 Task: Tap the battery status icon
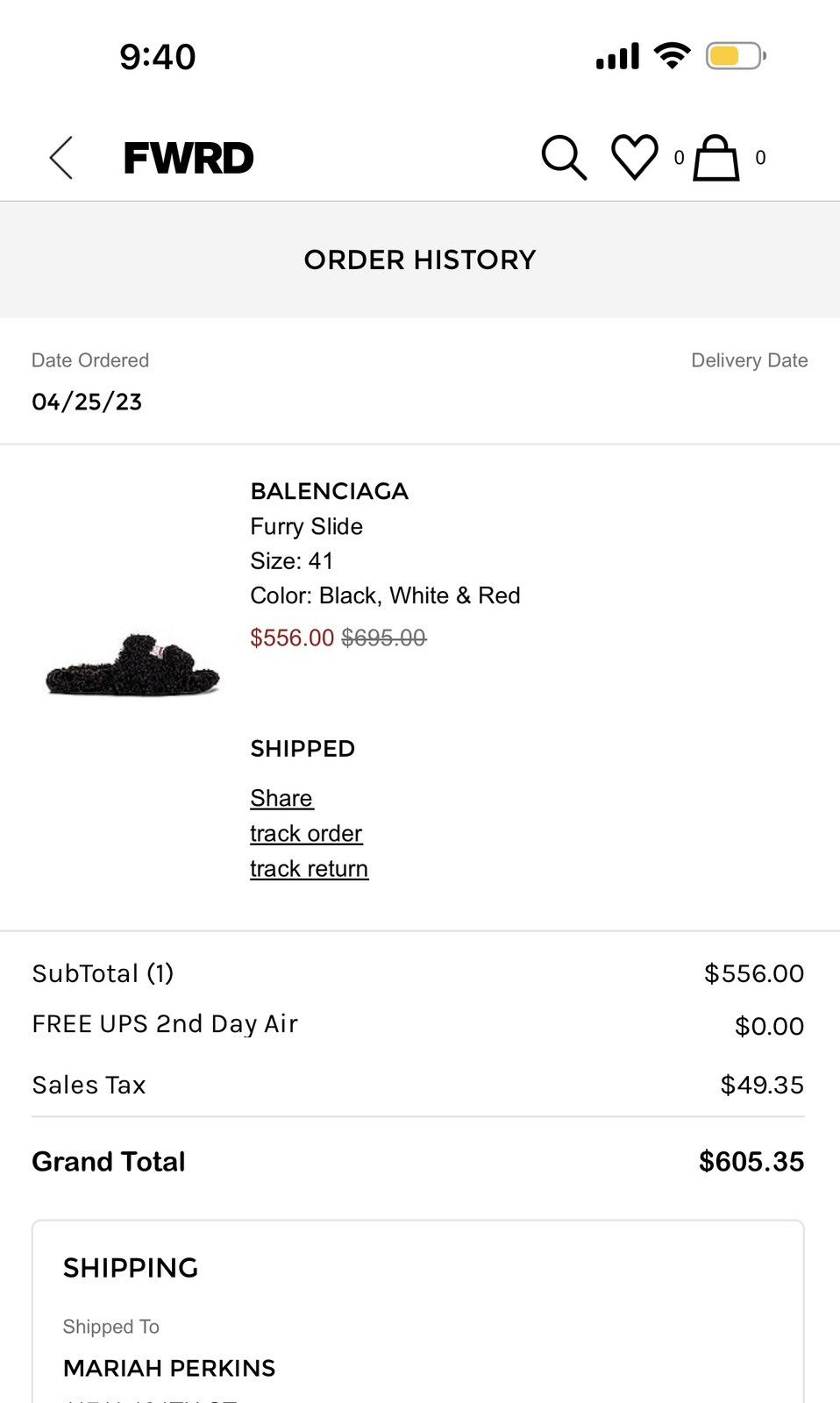point(736,57)
